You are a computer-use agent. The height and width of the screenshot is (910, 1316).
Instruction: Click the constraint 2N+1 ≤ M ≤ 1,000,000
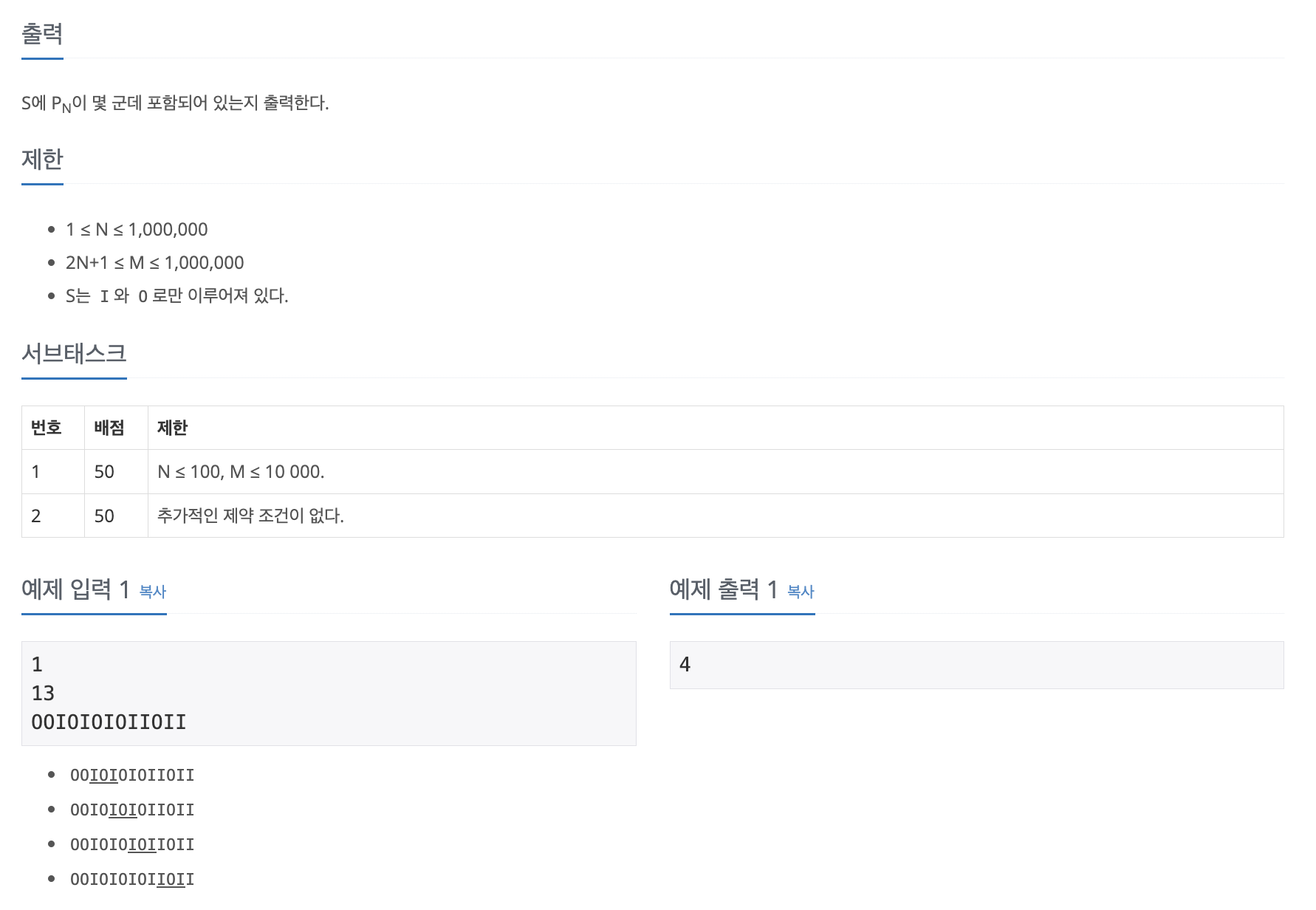(154, 263)
